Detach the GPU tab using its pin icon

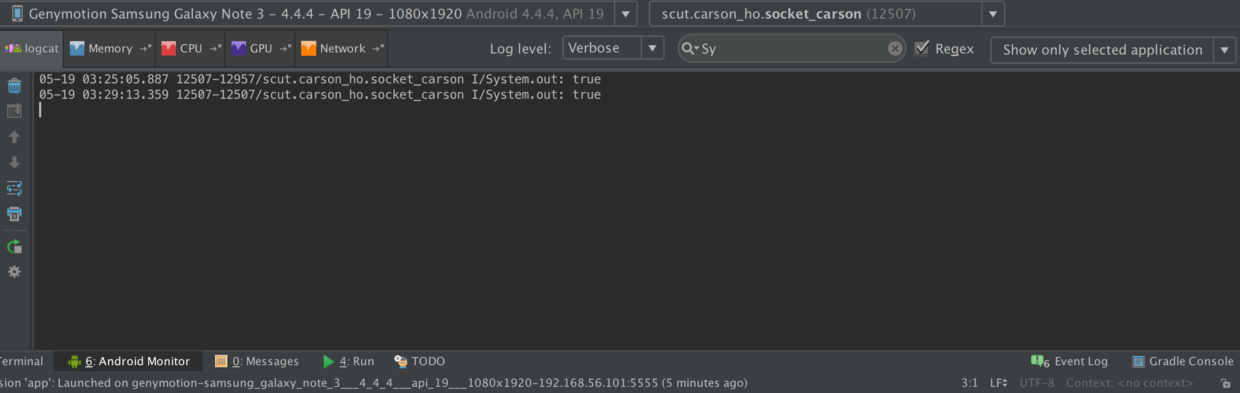285,49
